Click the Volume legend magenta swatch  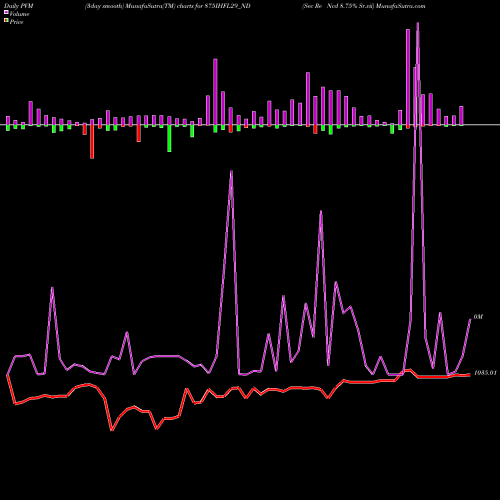[x=6, y=13]
